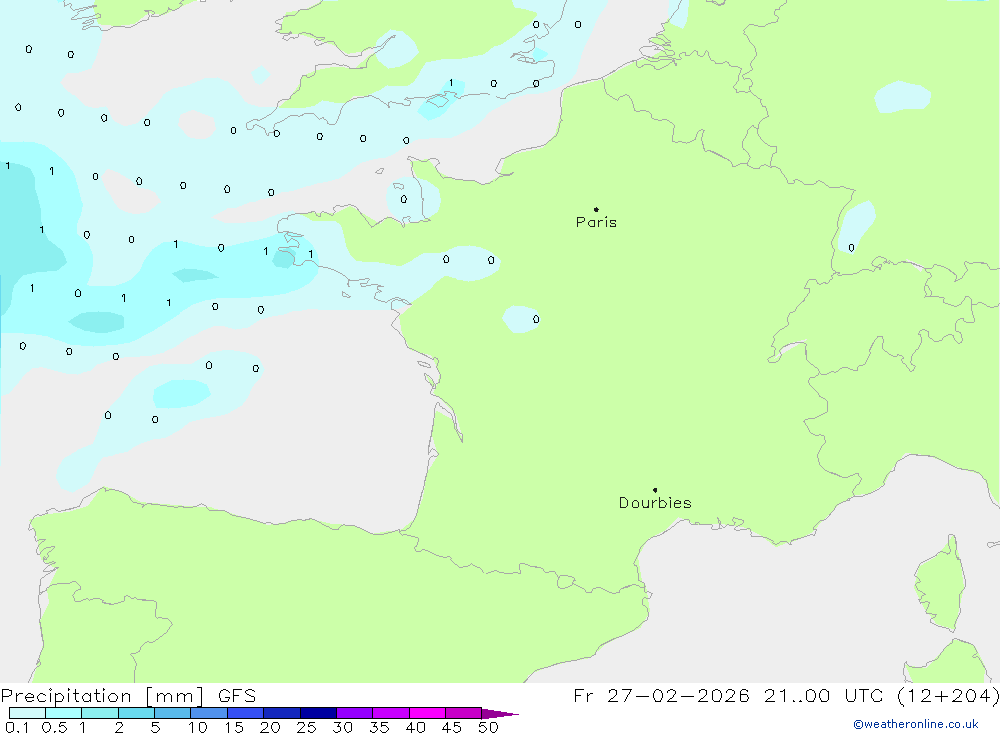The width and height of the screenshot is (1000, 733).
Task: Select the 25–30 mm navy legend box
Action: [x=318, y=713]
